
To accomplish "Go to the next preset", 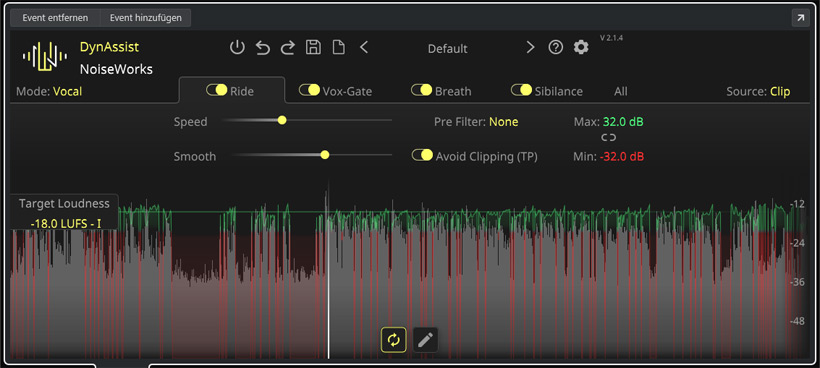I will [530, 48].
